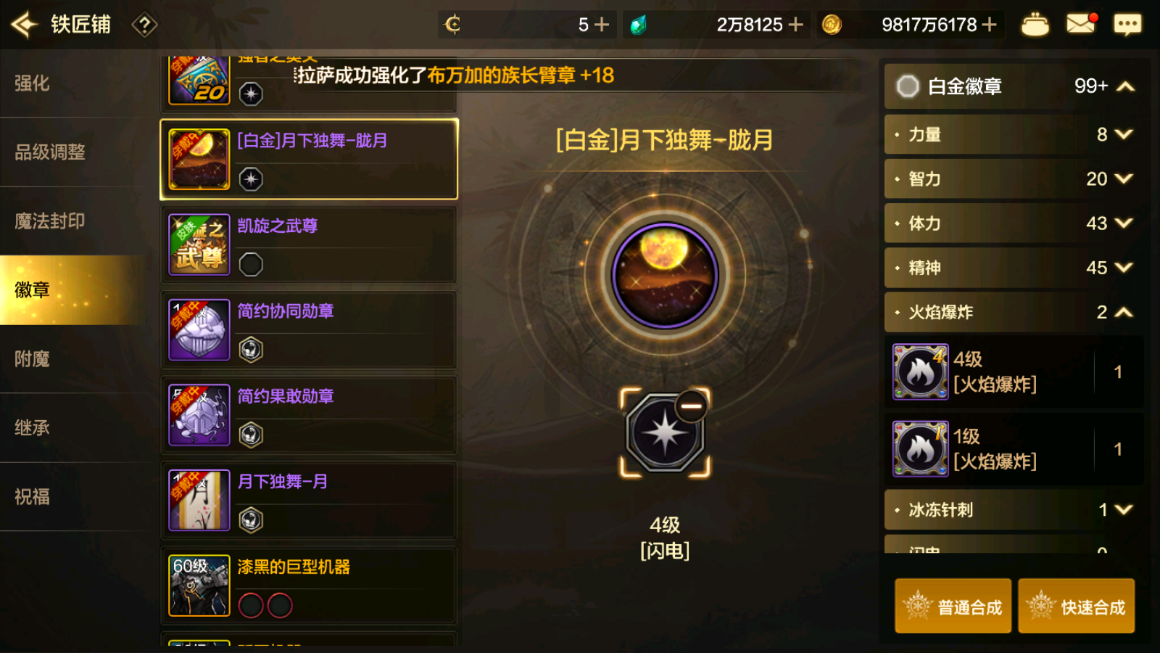1160x653 pixels.
Task: Click the empty slot on 凯旋之武尊
Action: click(x=251, y=264)
